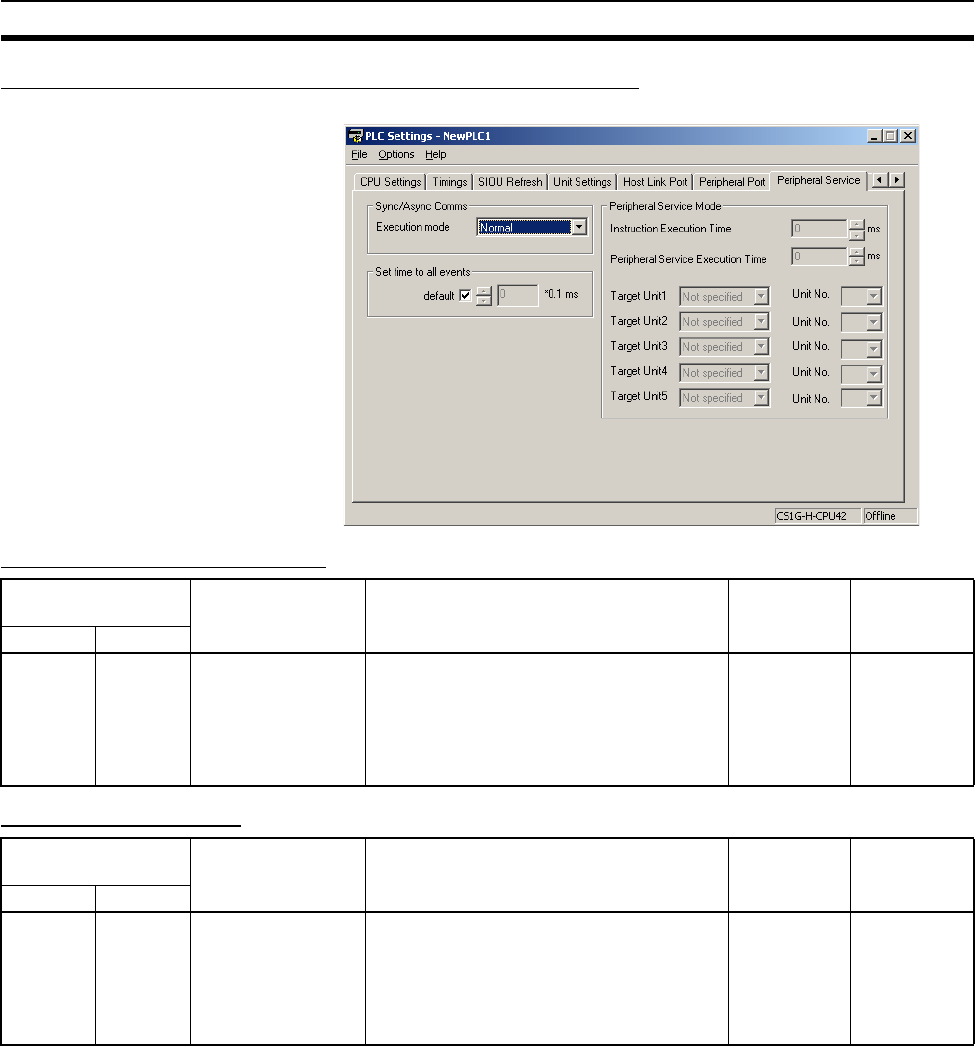
Task: Select the Peripheral Service tab
Action: pyautogui.click(x=818, y=180)
